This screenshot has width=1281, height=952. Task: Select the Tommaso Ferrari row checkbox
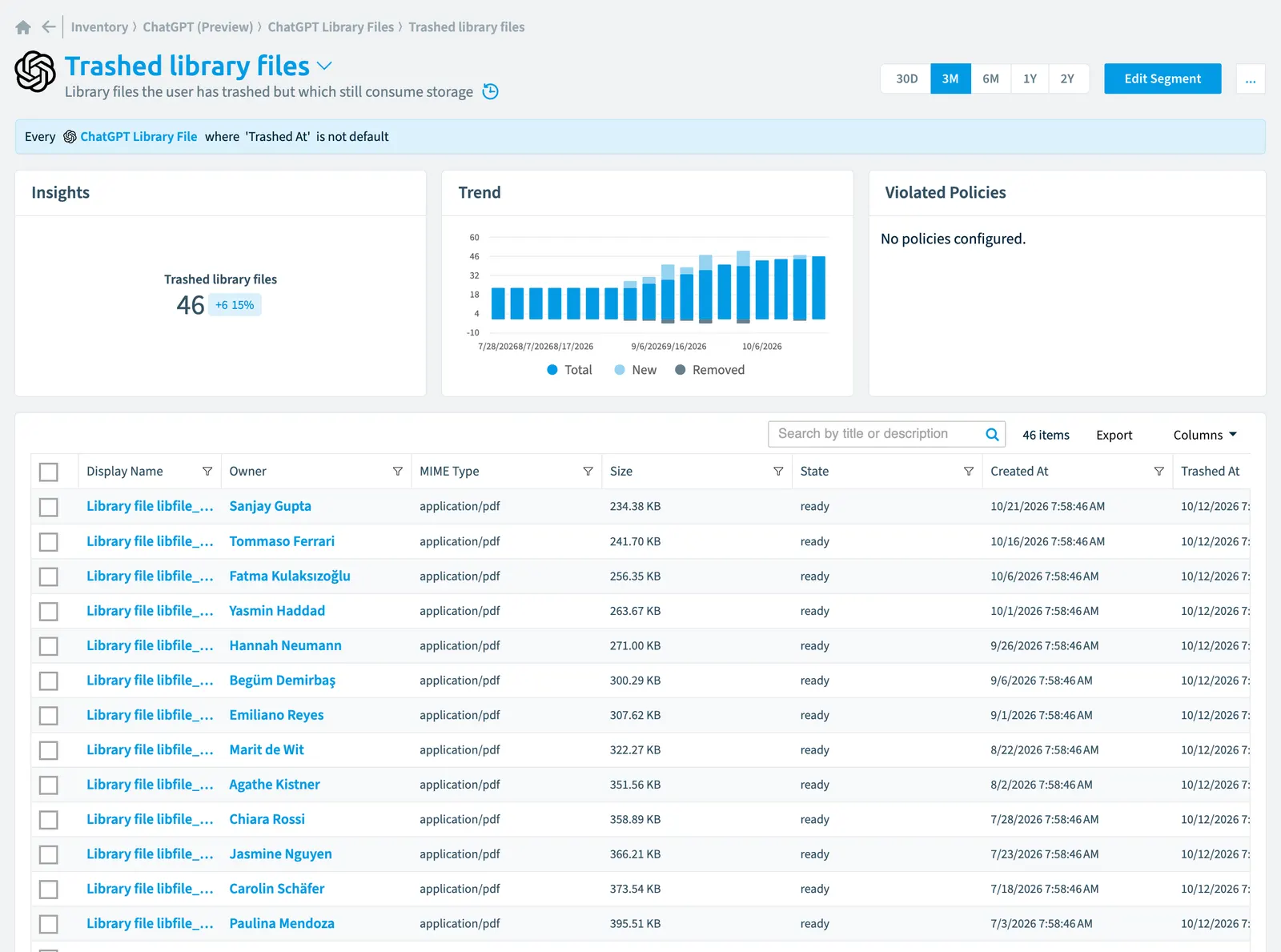(x=49, y=542)
